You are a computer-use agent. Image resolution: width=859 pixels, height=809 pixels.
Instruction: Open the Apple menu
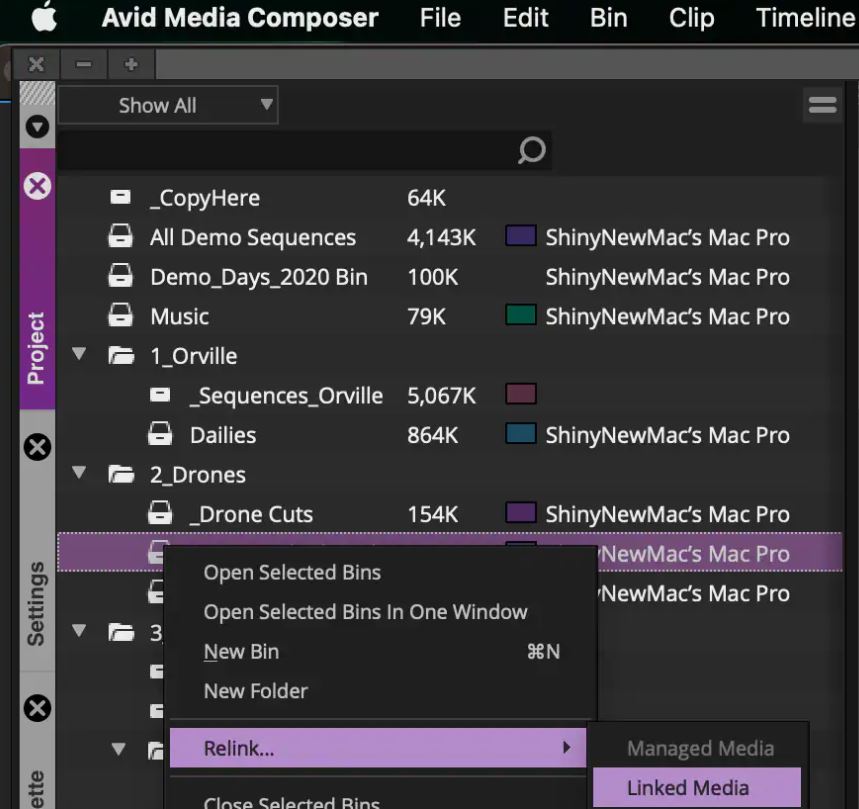tap(44, 16)
